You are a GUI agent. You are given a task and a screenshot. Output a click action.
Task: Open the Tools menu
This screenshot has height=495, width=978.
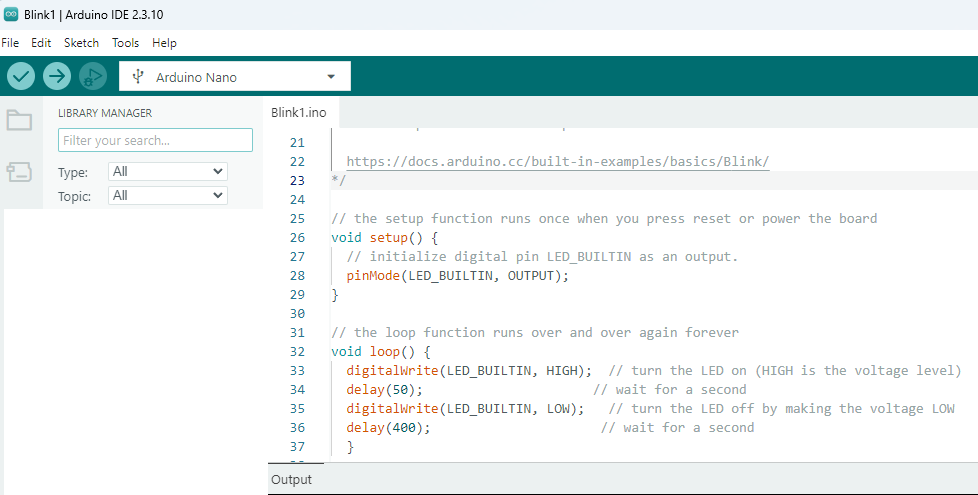[x=125, y=43]
